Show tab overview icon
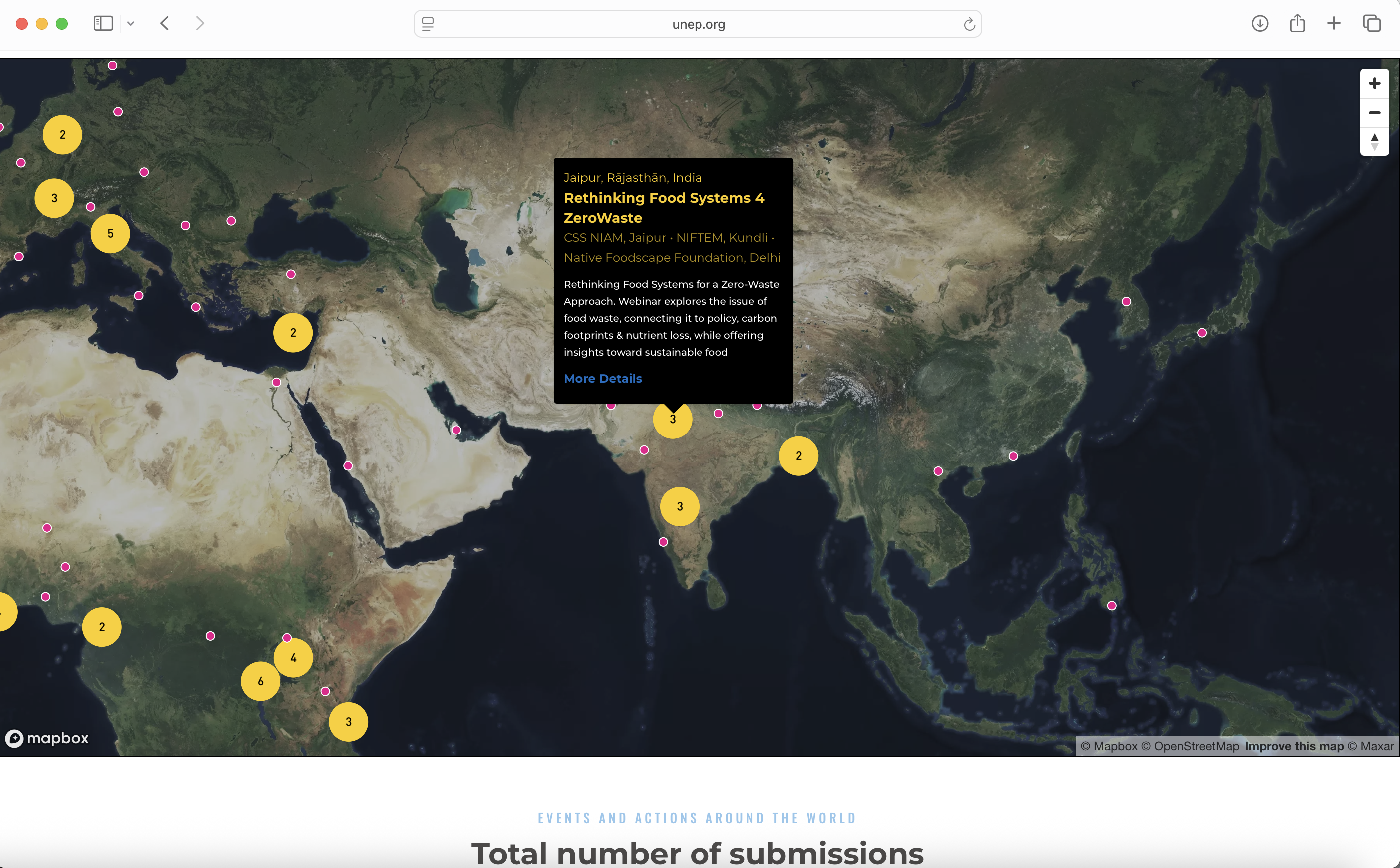Screen dimensions: 1400x868 click(1372, 23)
